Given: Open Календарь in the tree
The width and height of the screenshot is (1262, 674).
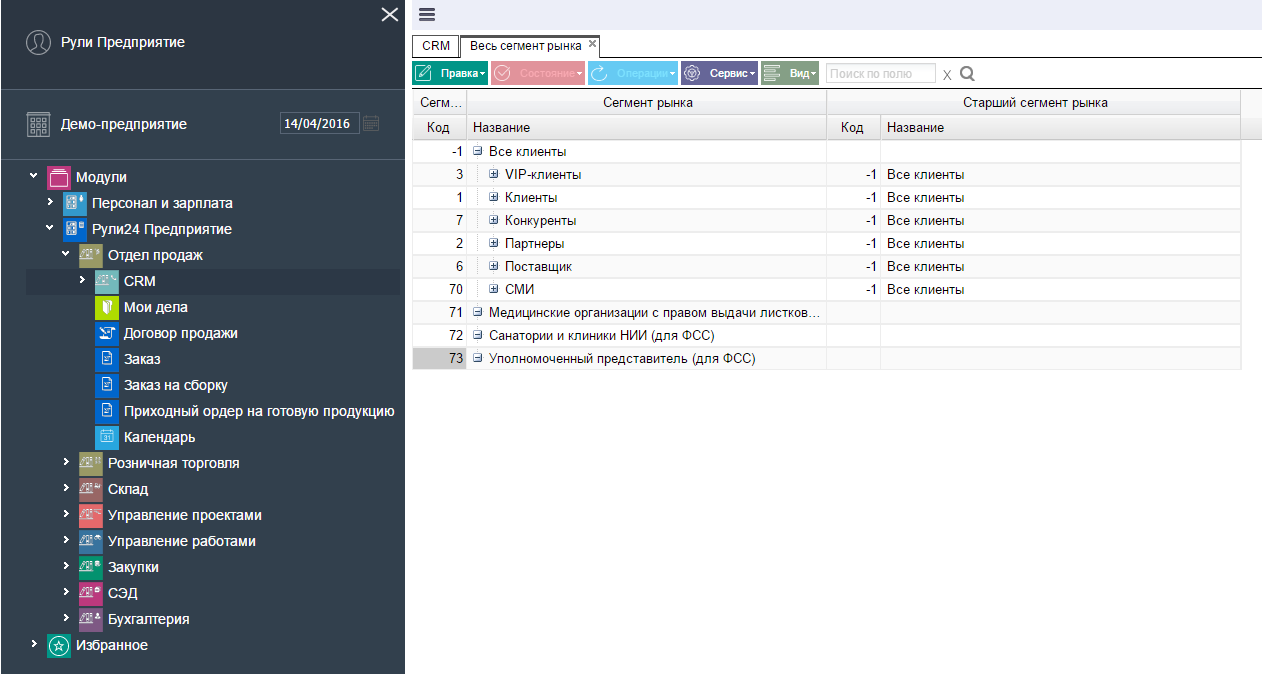Looking at the screenshot, I should click(159, 437).
